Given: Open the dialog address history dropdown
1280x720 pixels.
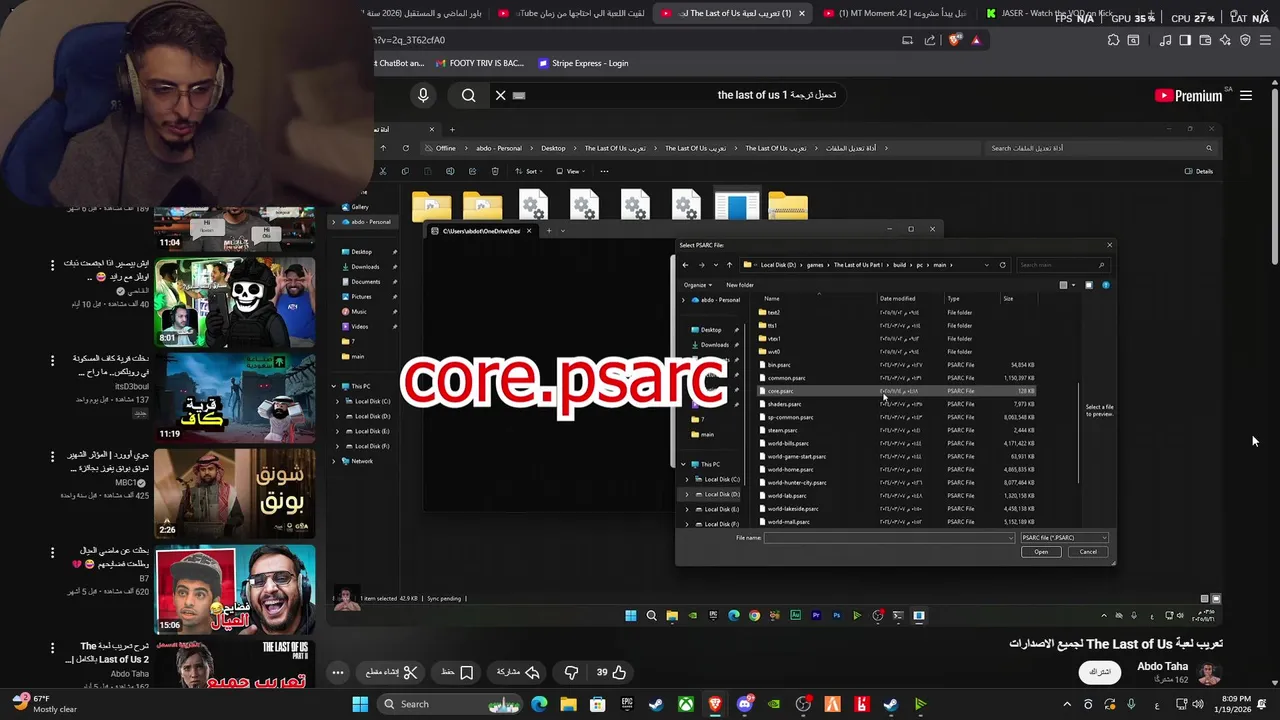Looking at the screenshot, I should coord(987,265).
